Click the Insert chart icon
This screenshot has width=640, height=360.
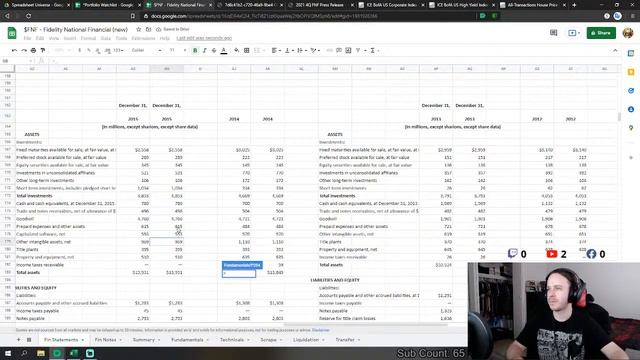(x=348, y=50)
